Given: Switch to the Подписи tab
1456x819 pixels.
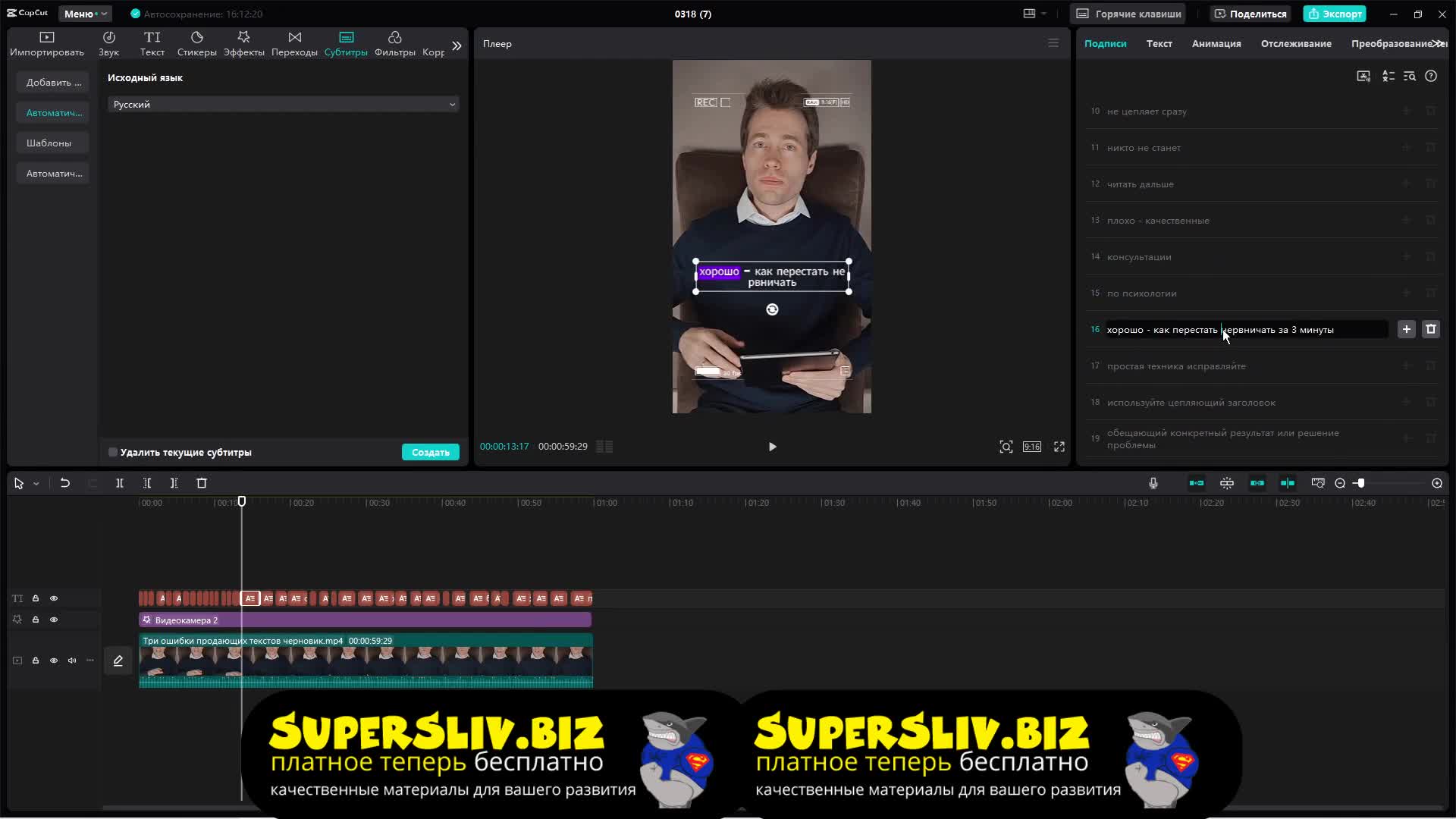Looking at the screenshot, I should click(x=1105, y=44).
